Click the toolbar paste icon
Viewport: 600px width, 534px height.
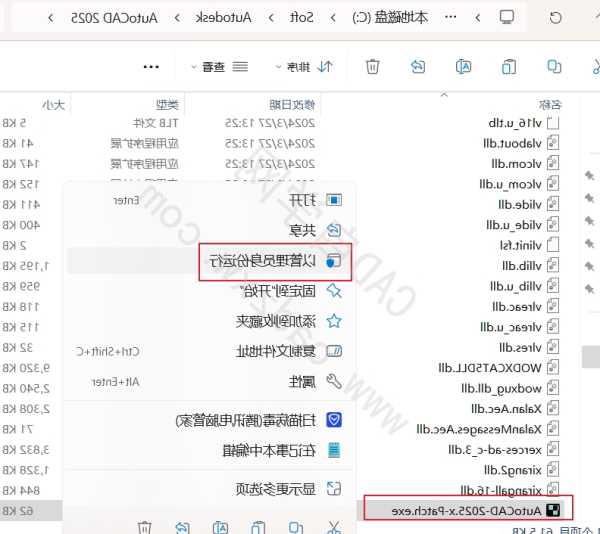(x=509, y=67)
